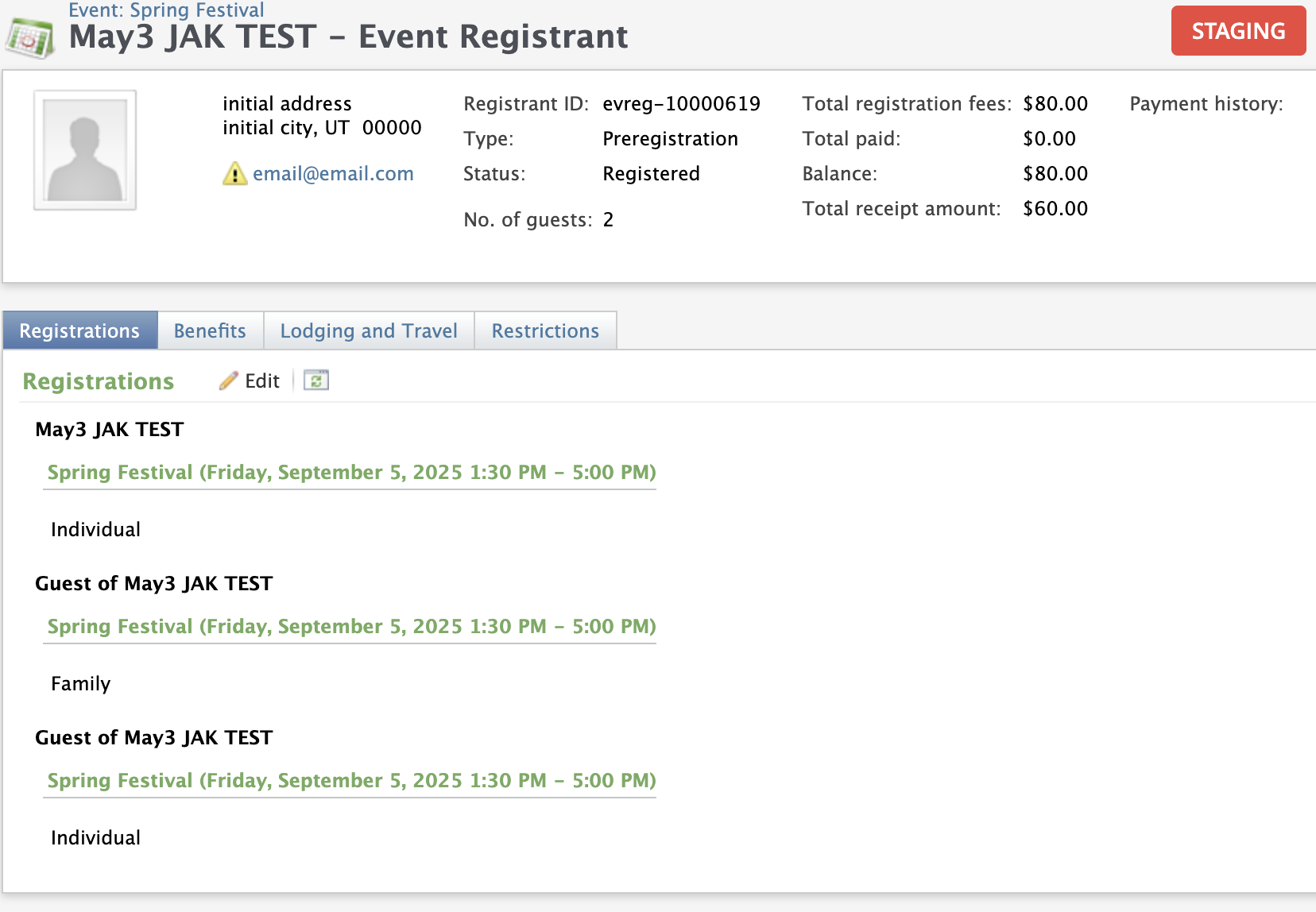The height and width of the screenshot is (912, 1316).
Task: Click the refresh icon next to Edit
Action: 315,381
